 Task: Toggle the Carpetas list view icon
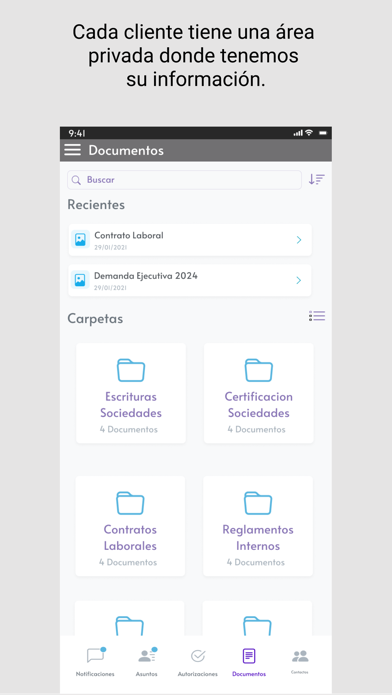[317, 316]
